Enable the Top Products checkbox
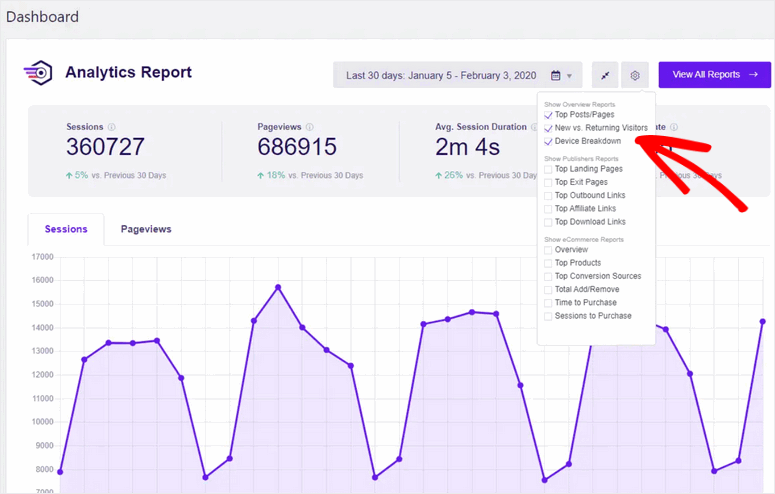 click(548, 264)
